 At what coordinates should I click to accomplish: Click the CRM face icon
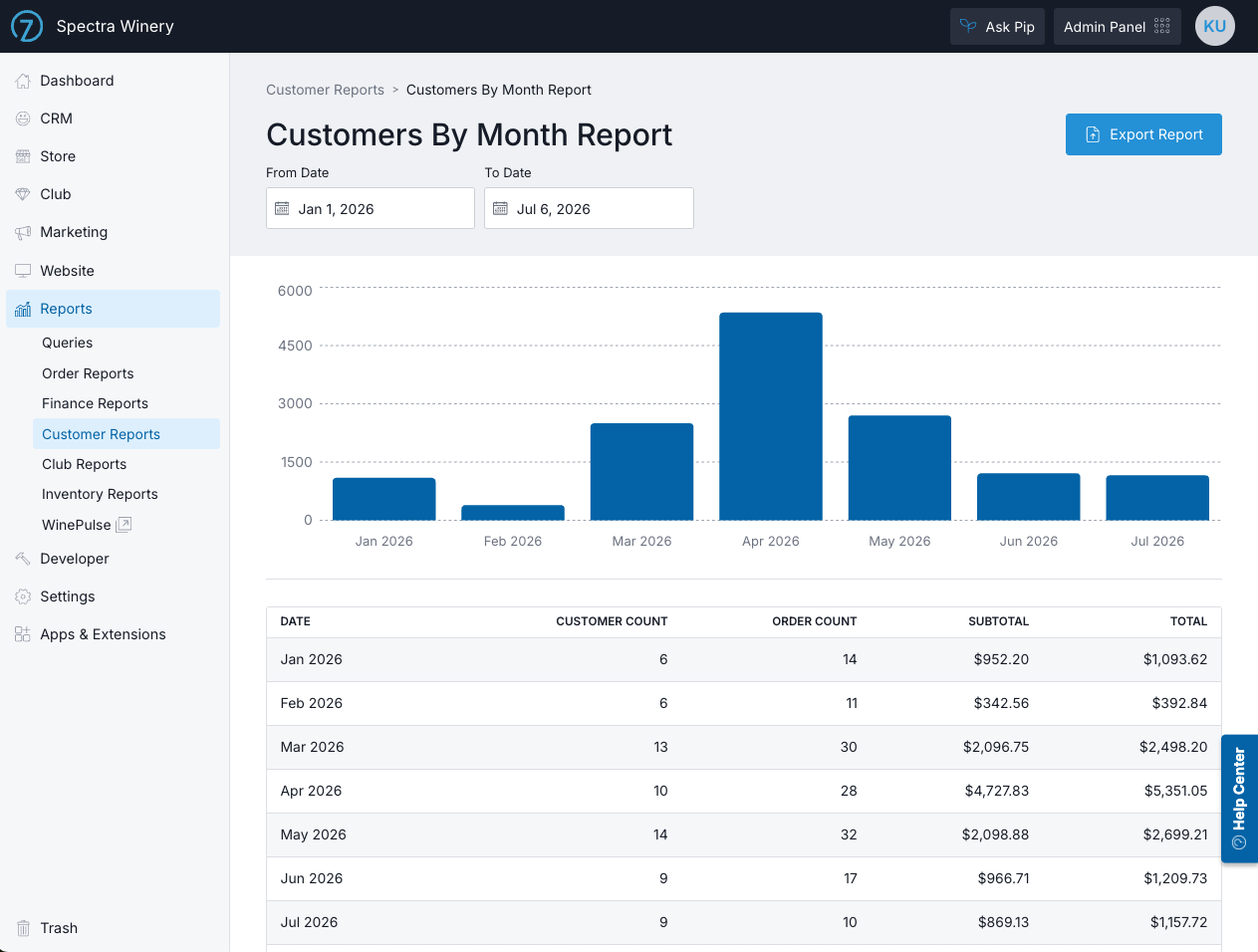(x=23, y=119)
